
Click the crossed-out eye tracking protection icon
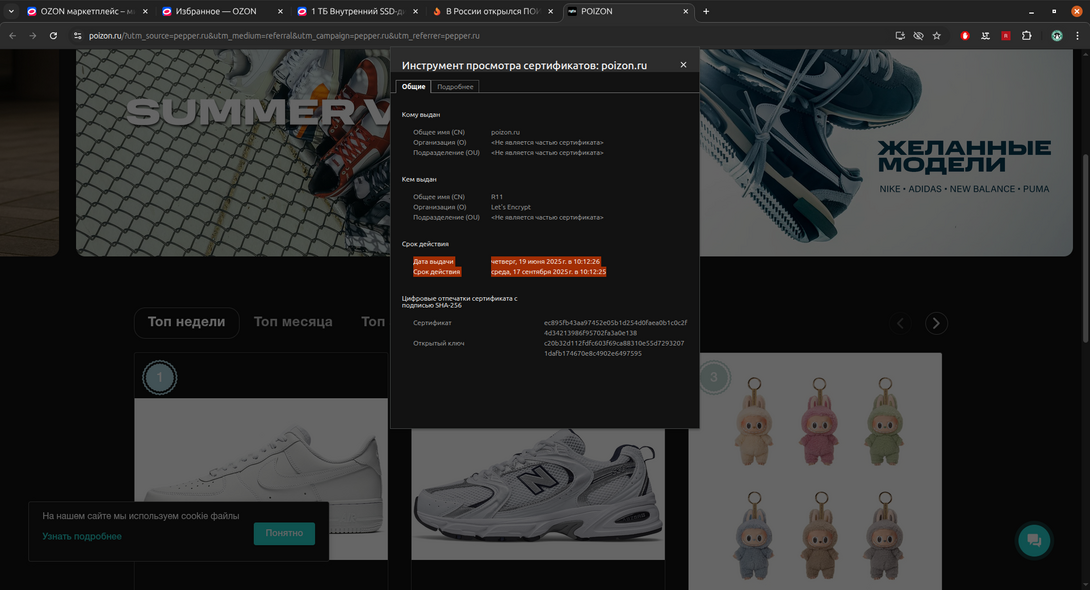point(918,35)
